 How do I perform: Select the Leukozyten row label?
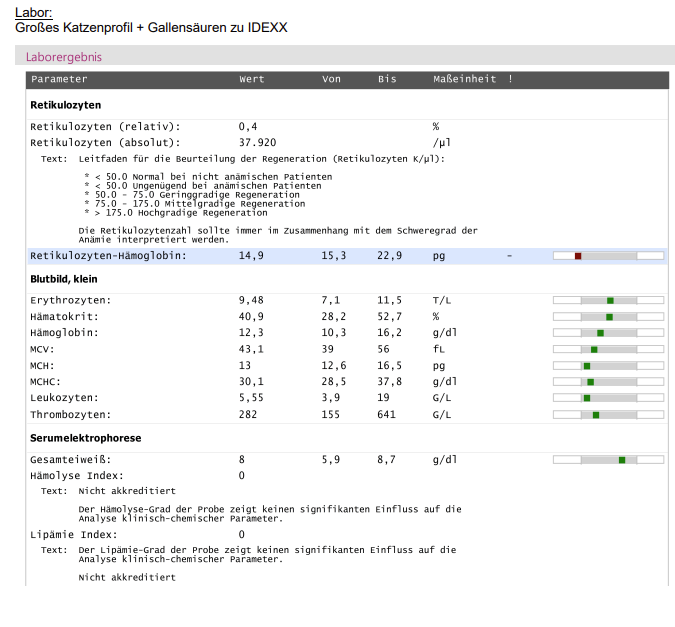click(64, 398)
